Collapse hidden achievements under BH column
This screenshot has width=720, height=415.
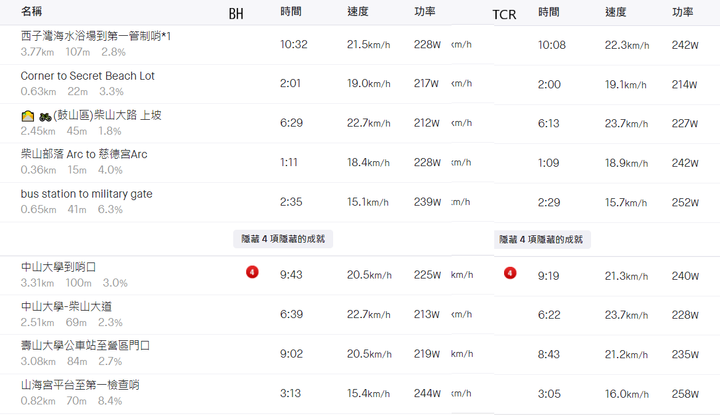click(283, 239)
